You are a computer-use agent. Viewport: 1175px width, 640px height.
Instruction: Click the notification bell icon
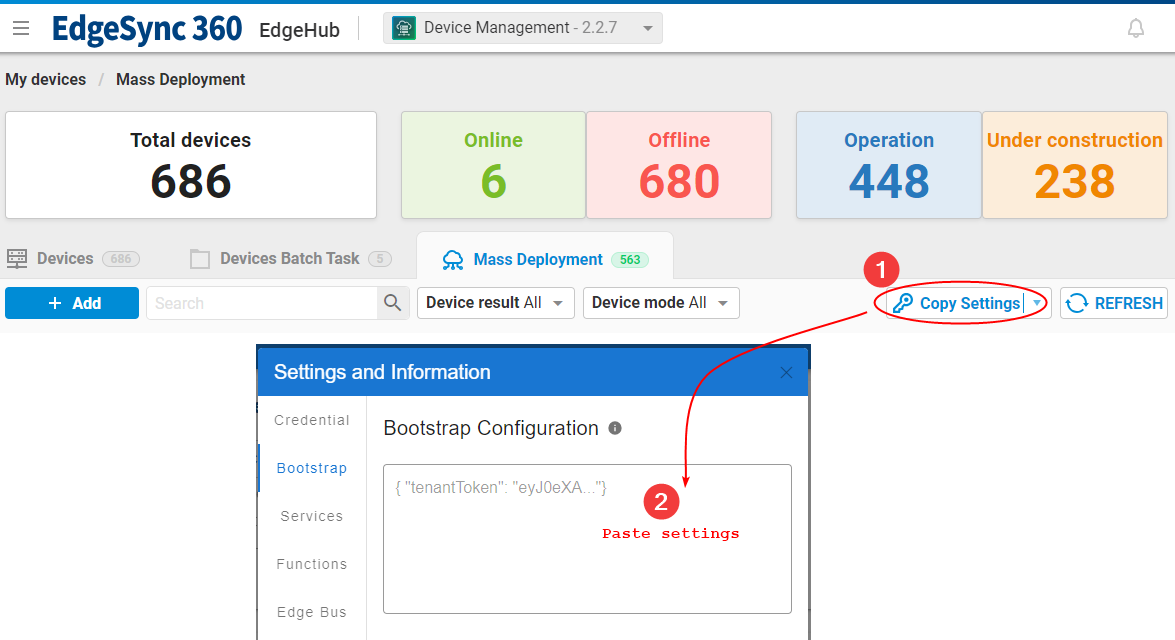(x=1136, y=27)
